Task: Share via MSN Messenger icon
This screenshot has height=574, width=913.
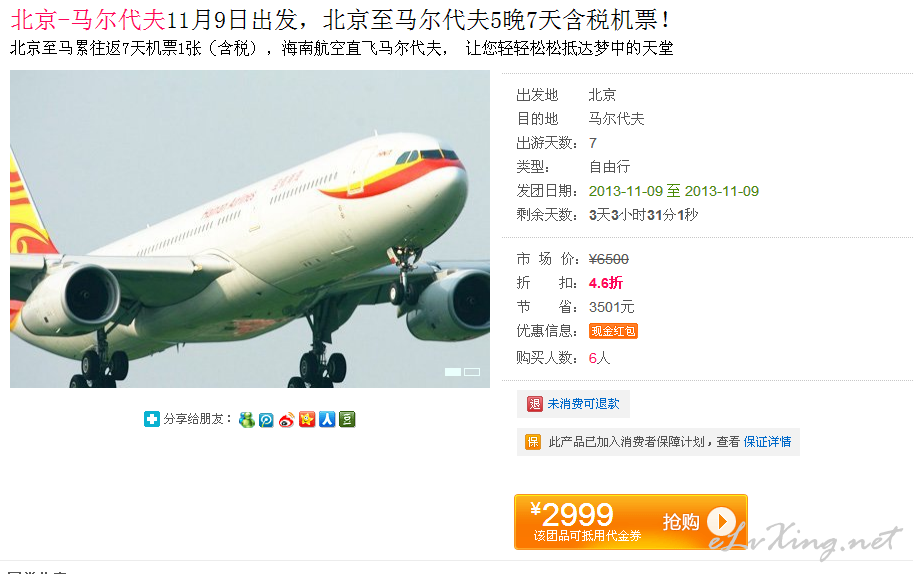Action: (247, 419)
